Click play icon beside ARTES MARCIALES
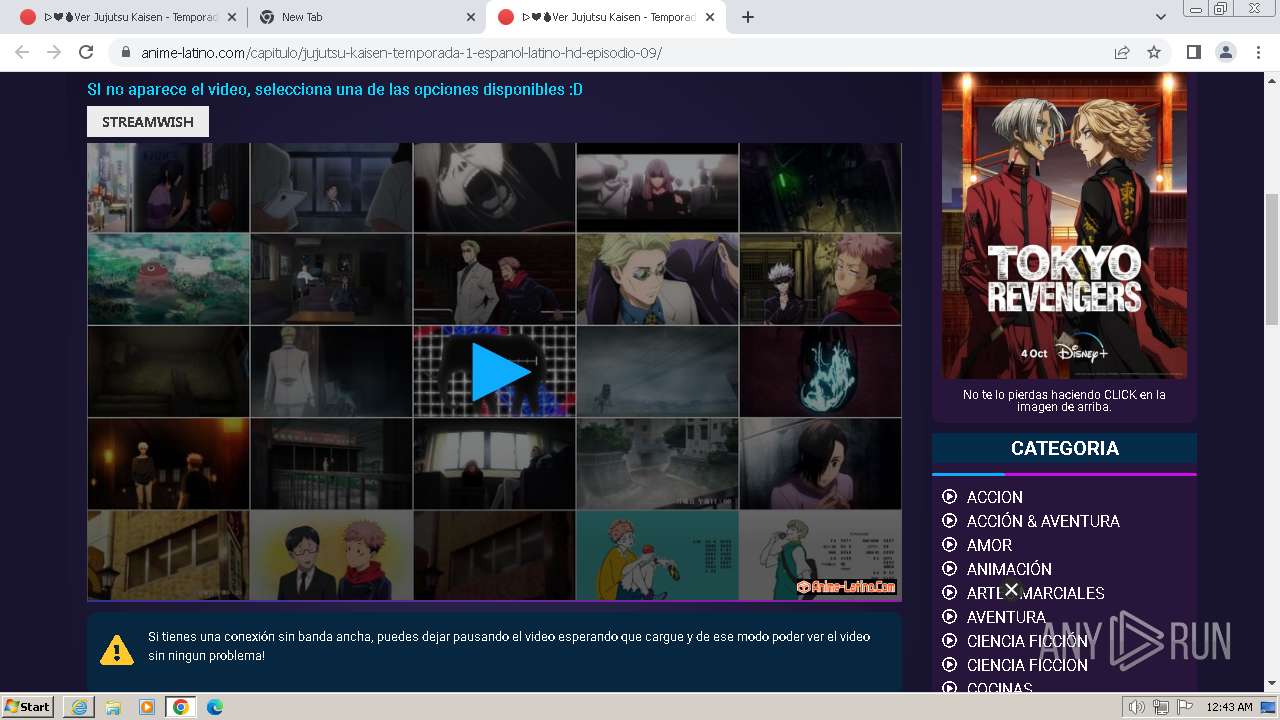Screen dimensions: 1280x720 click(x=949, y=593)
